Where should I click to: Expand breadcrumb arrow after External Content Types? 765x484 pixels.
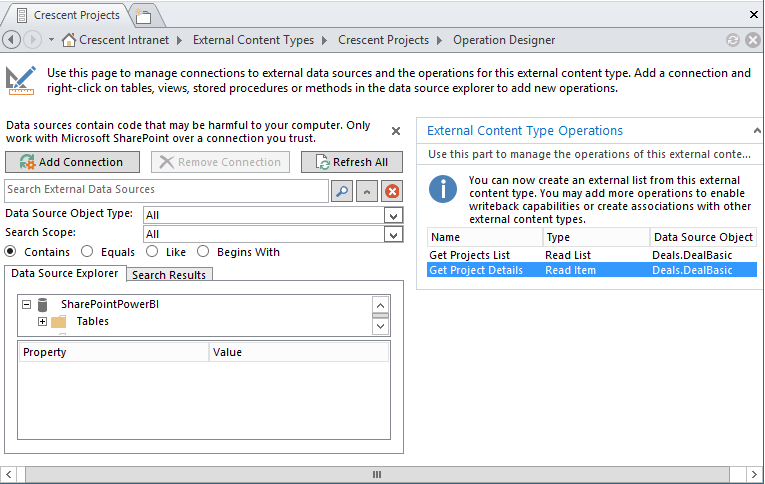pos(324,40)
